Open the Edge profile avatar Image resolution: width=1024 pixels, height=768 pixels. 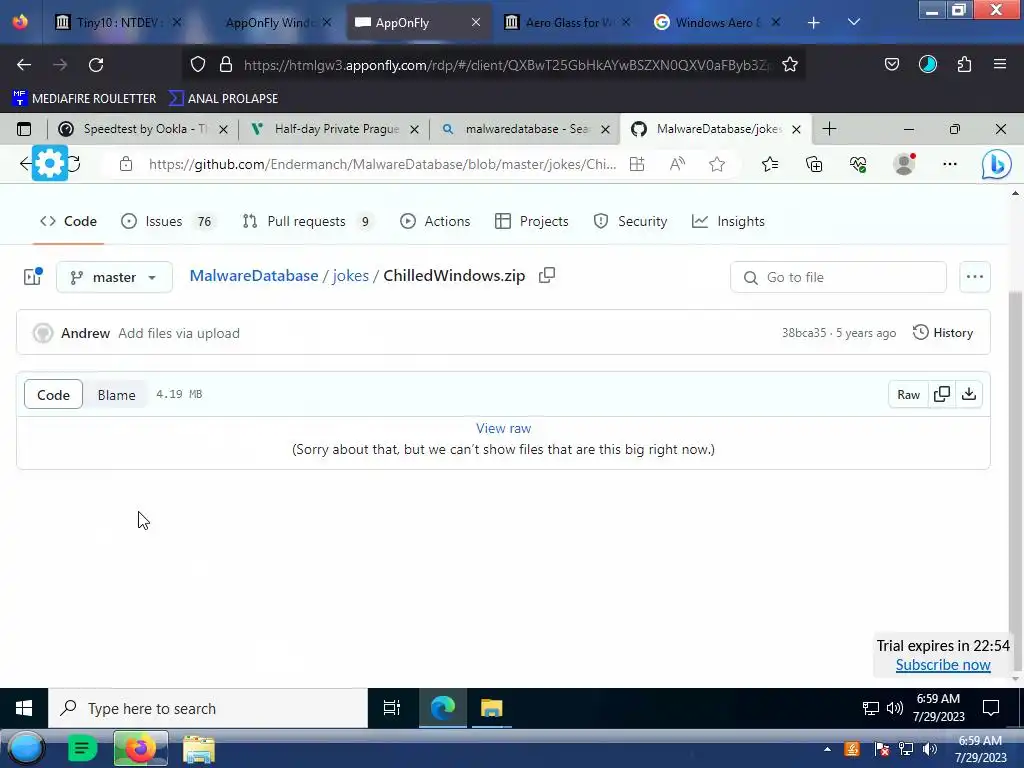(904, 164)
